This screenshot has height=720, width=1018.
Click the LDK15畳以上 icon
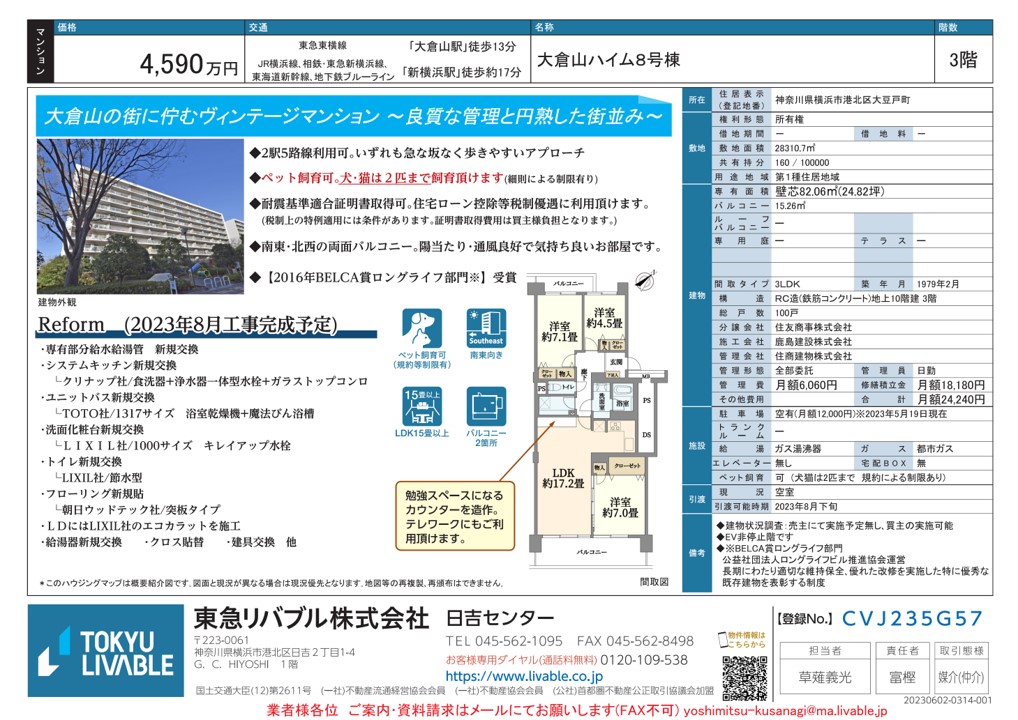click(x=421, y=408)
